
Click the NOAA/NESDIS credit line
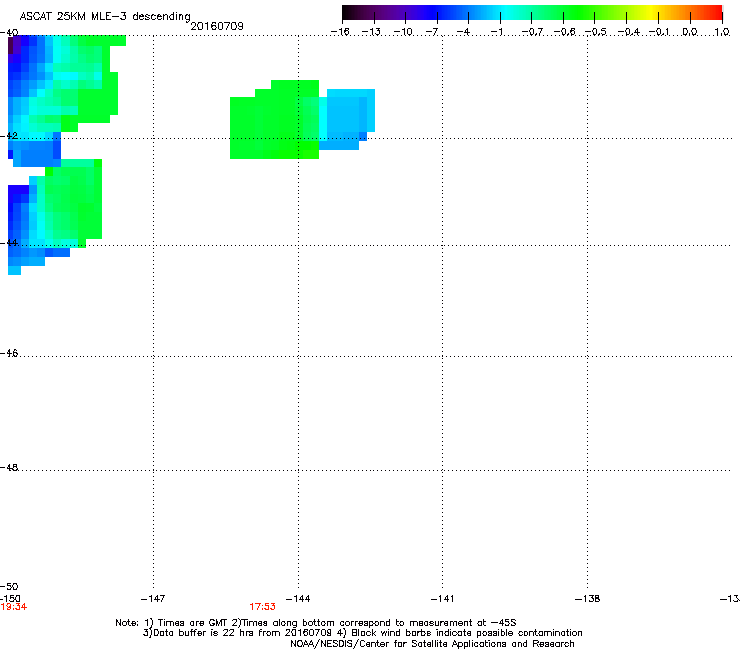432,644
